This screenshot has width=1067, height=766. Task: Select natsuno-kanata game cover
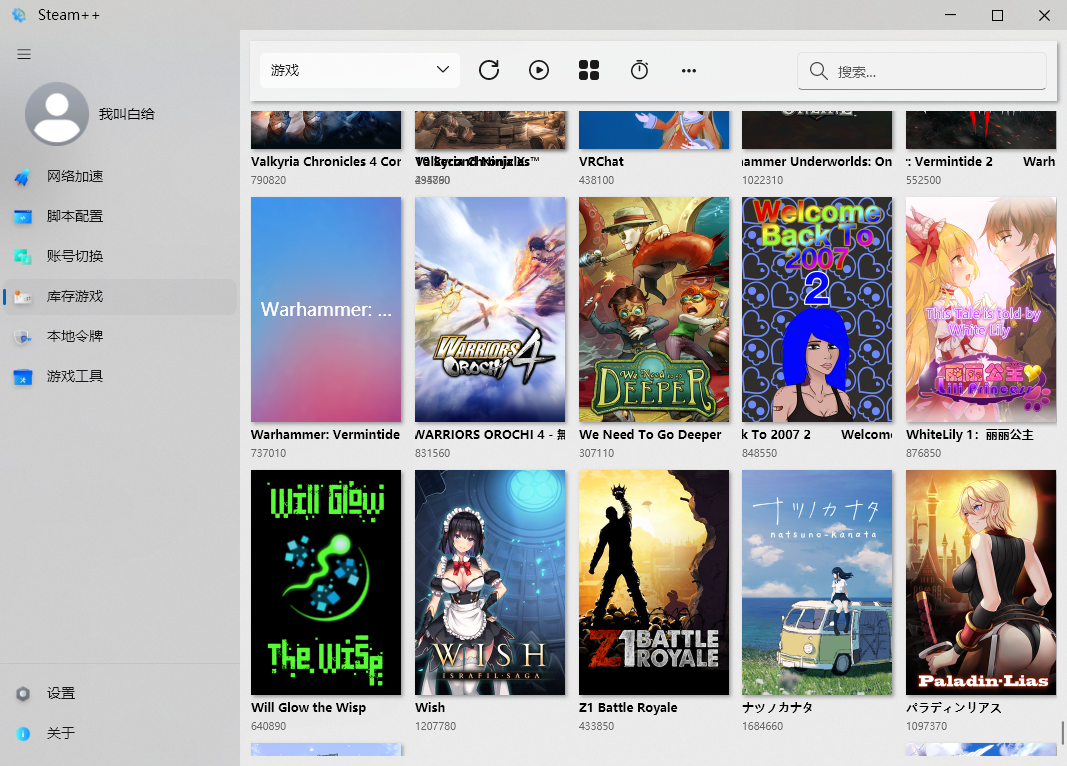point(817,582)
